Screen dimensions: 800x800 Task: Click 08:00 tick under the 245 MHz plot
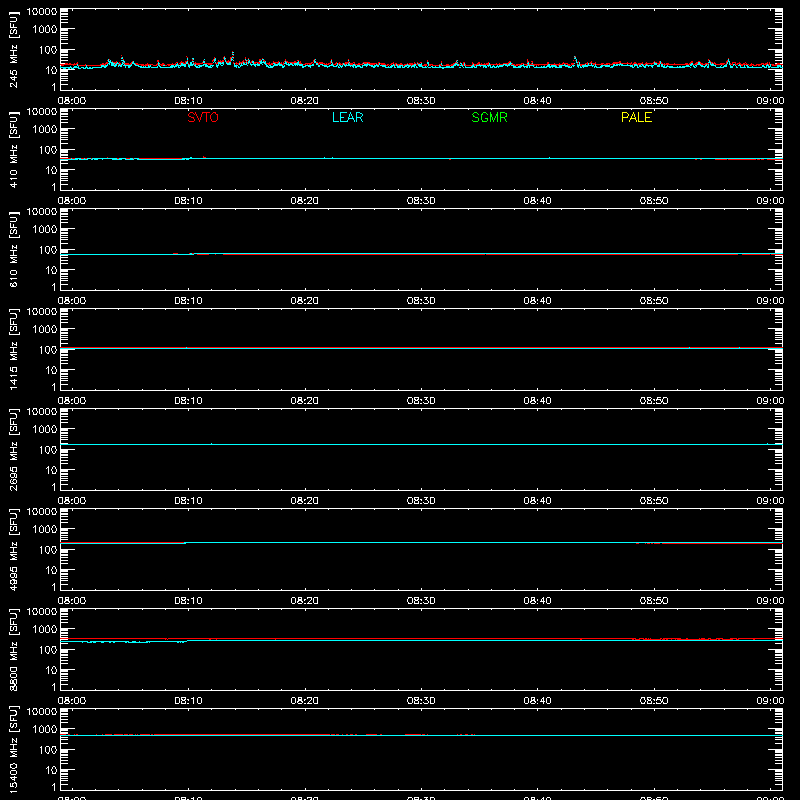coord(72,101)
